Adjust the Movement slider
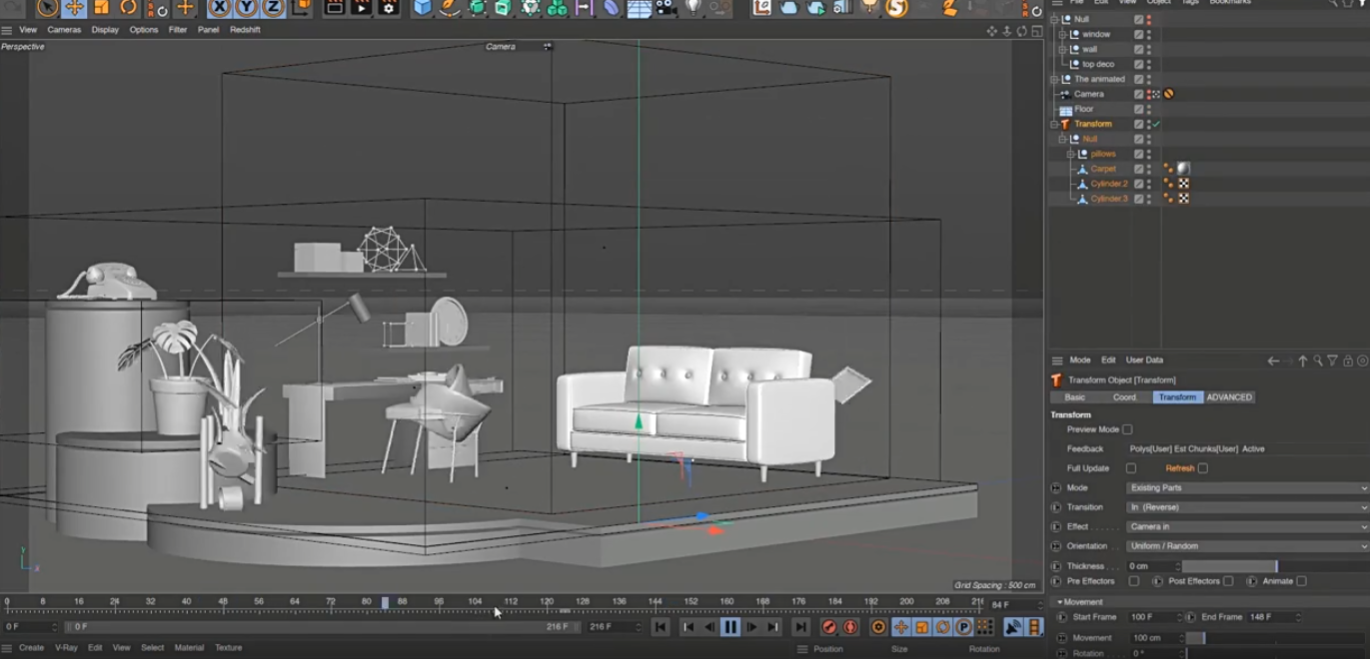The image size is (1370, 659). coord(1275,638)
